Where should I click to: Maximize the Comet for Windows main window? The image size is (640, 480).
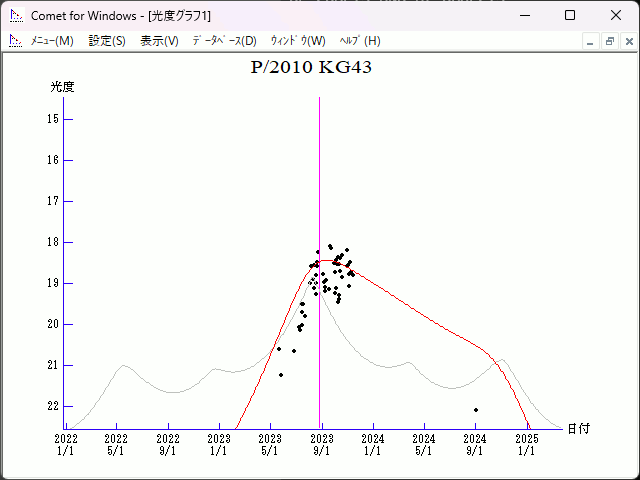570,15
